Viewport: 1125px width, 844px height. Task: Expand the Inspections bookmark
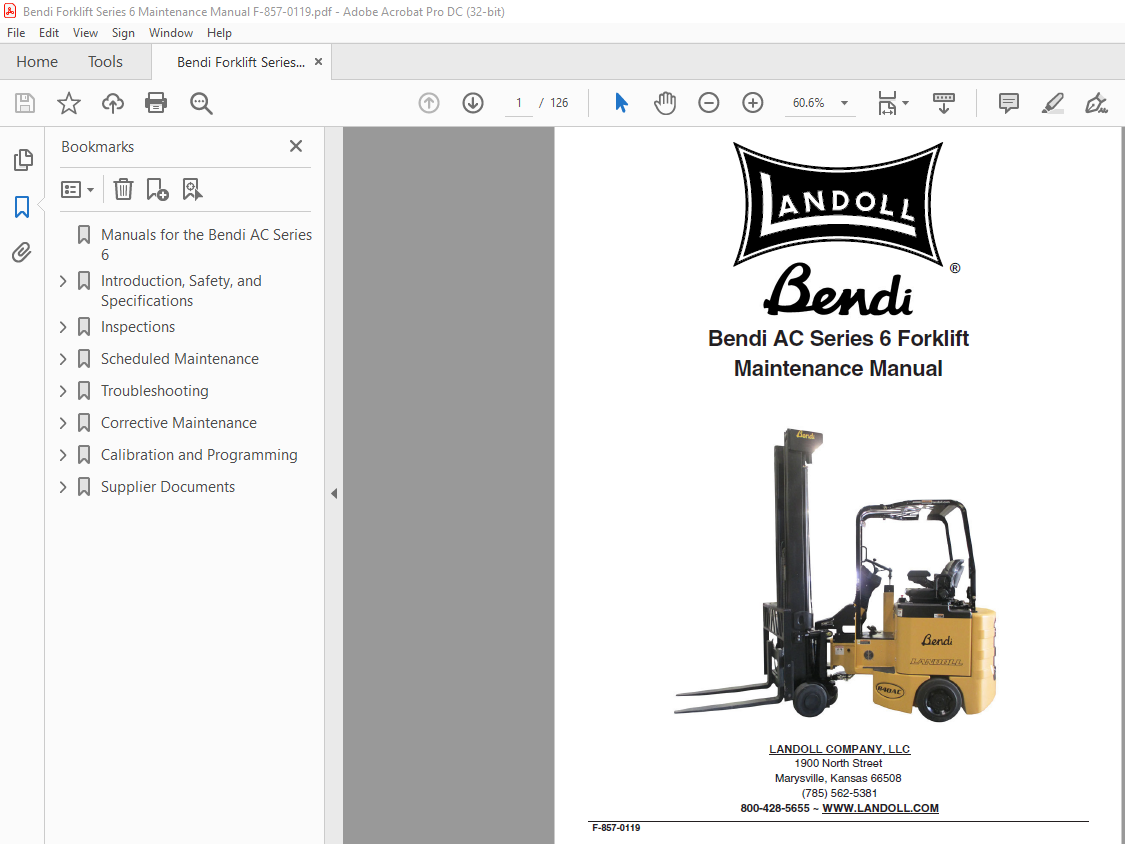pyautogui.click(x=63, y=327)
